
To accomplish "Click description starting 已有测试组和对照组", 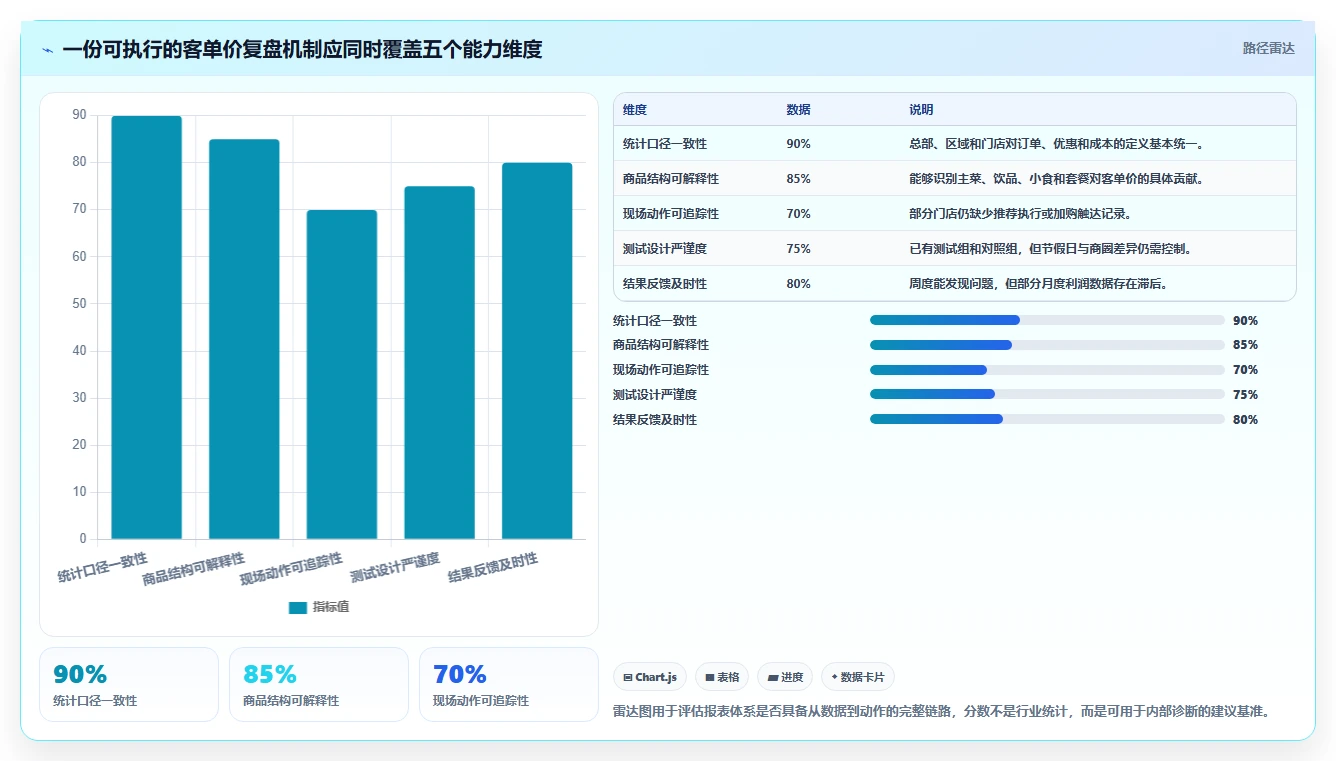I will tap(1050, 249).
